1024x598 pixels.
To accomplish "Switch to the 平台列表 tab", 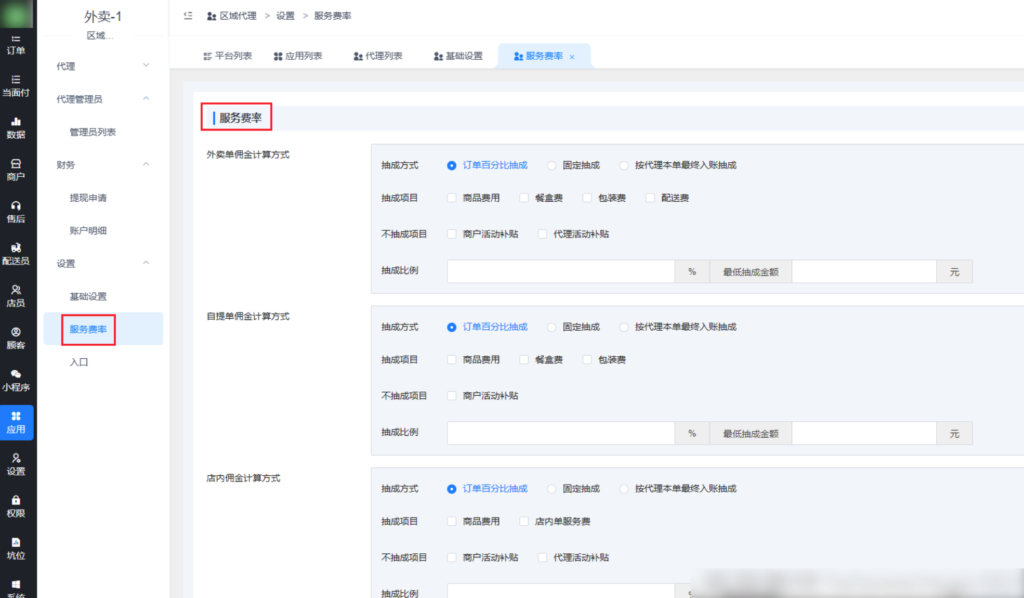I will [225, 55].
